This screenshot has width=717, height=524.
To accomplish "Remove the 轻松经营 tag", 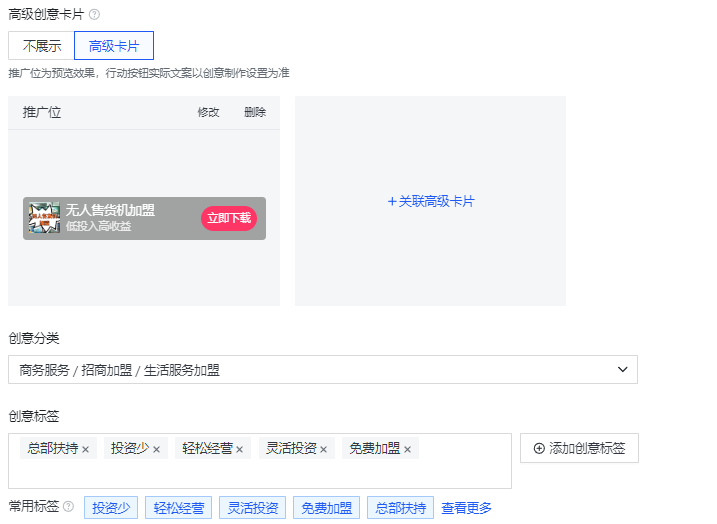I will click(240, 449).
